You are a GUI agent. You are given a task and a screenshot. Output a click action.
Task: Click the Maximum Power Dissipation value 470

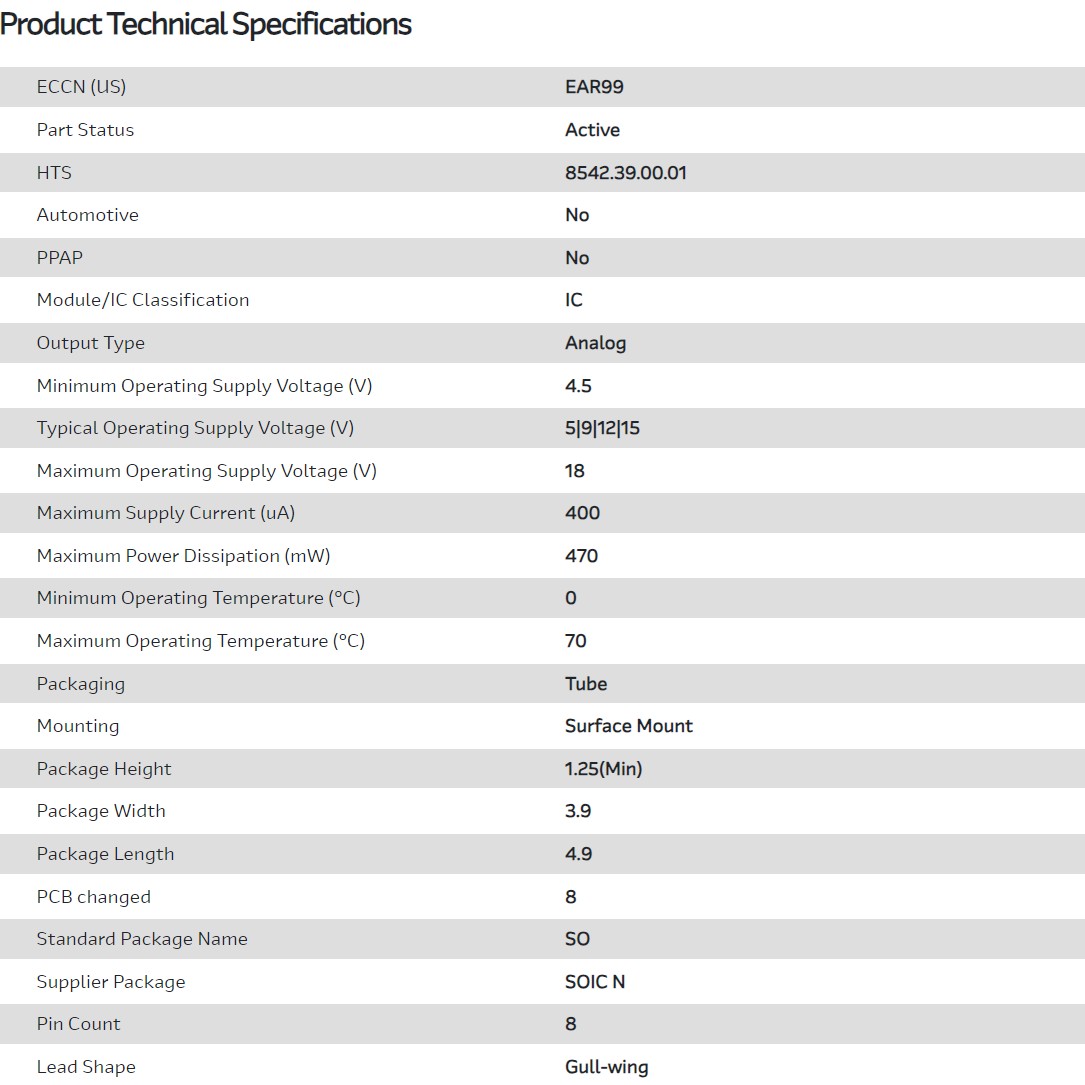[581, 556]
